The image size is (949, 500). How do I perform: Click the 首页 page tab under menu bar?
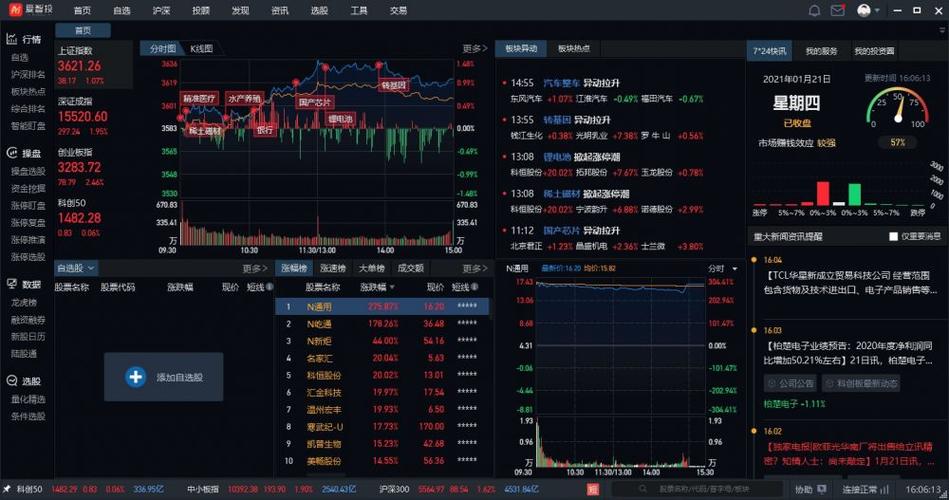[83, 30]
